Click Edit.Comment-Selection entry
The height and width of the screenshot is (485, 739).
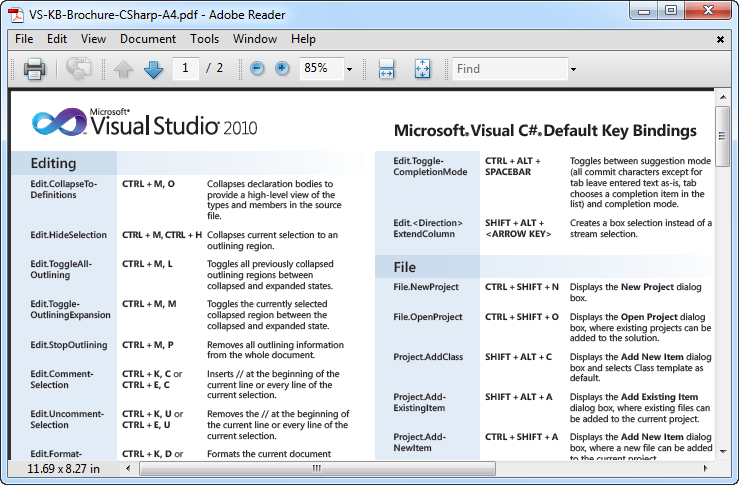coord(62,379)
